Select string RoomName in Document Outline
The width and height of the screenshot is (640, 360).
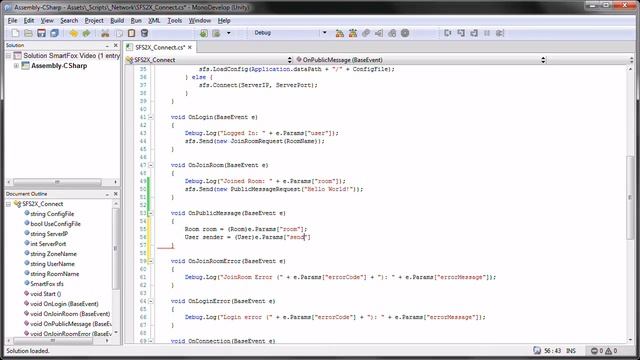[54, 274]
